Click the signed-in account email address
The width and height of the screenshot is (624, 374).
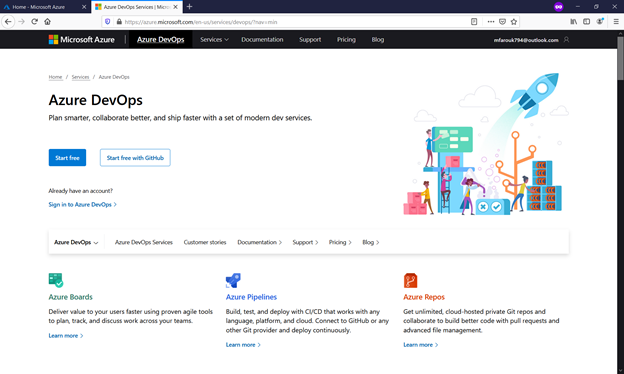click(x=526, y=40)
